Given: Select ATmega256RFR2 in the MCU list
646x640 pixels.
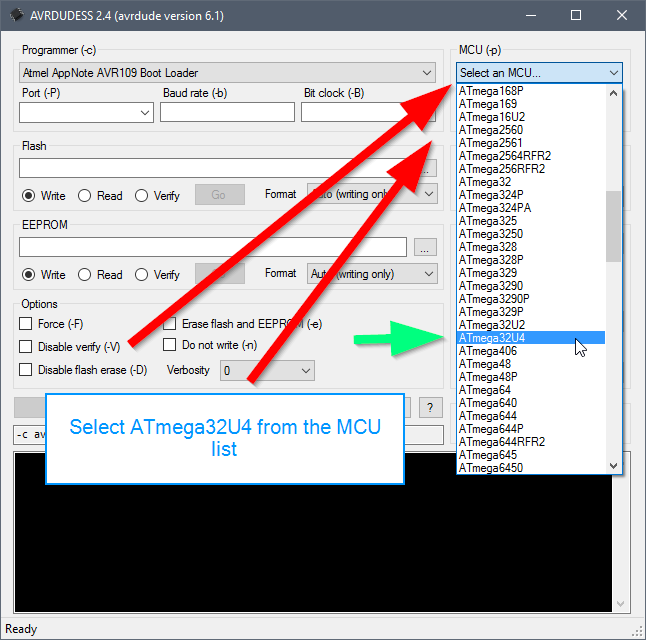Looking at the screenshot, I should (x=531, y=169).
